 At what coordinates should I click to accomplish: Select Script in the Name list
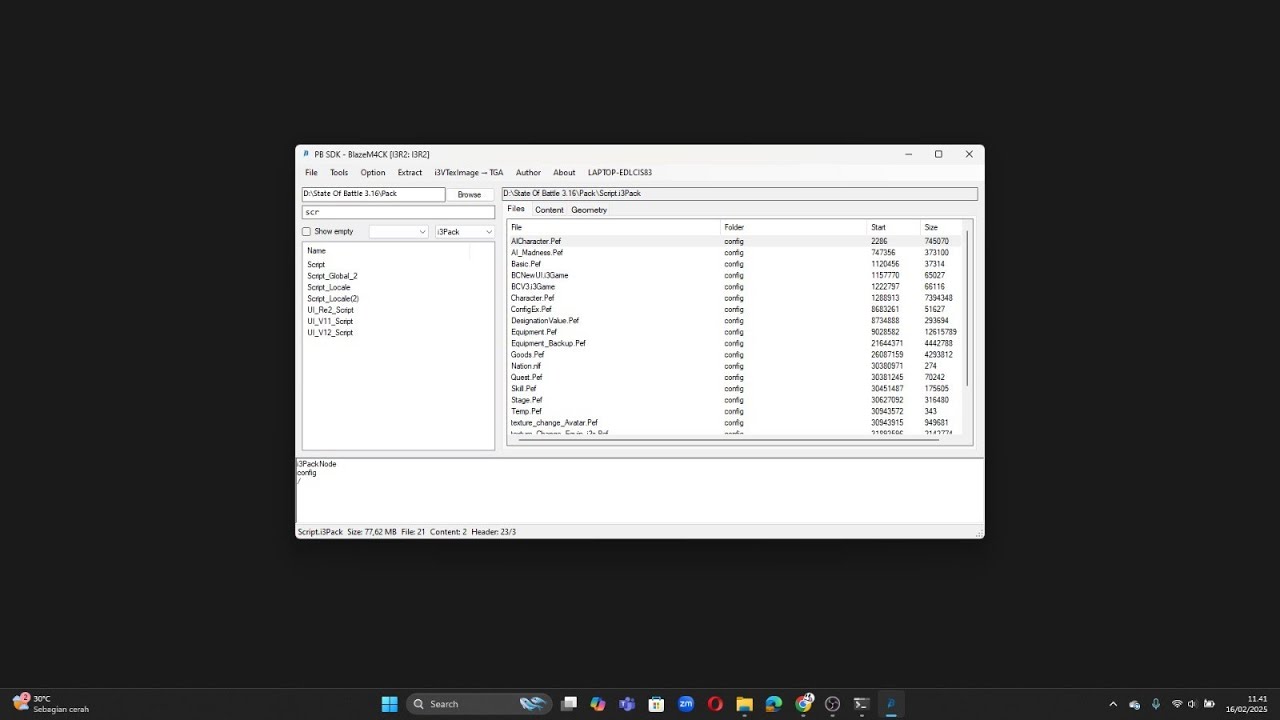(316, 264)
